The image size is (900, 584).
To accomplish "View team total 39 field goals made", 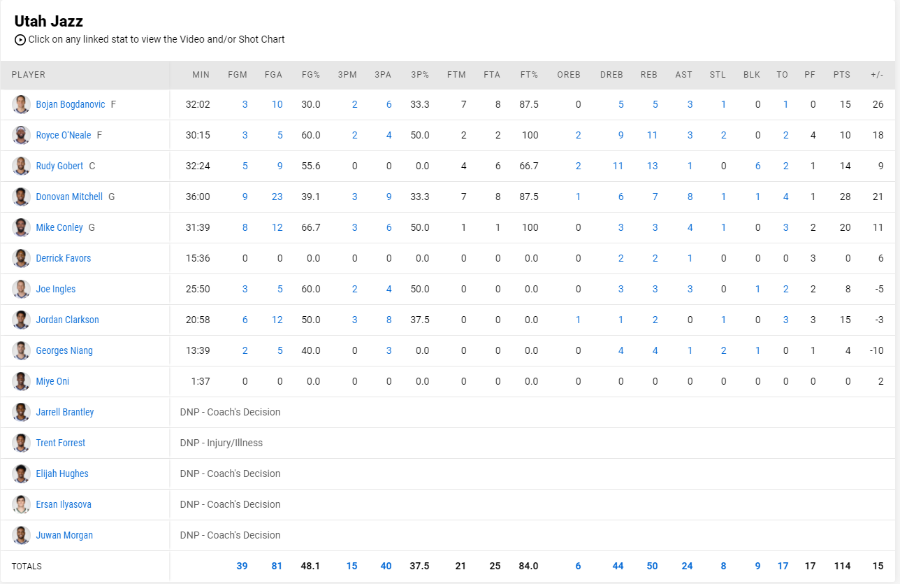I will [242, 566].
